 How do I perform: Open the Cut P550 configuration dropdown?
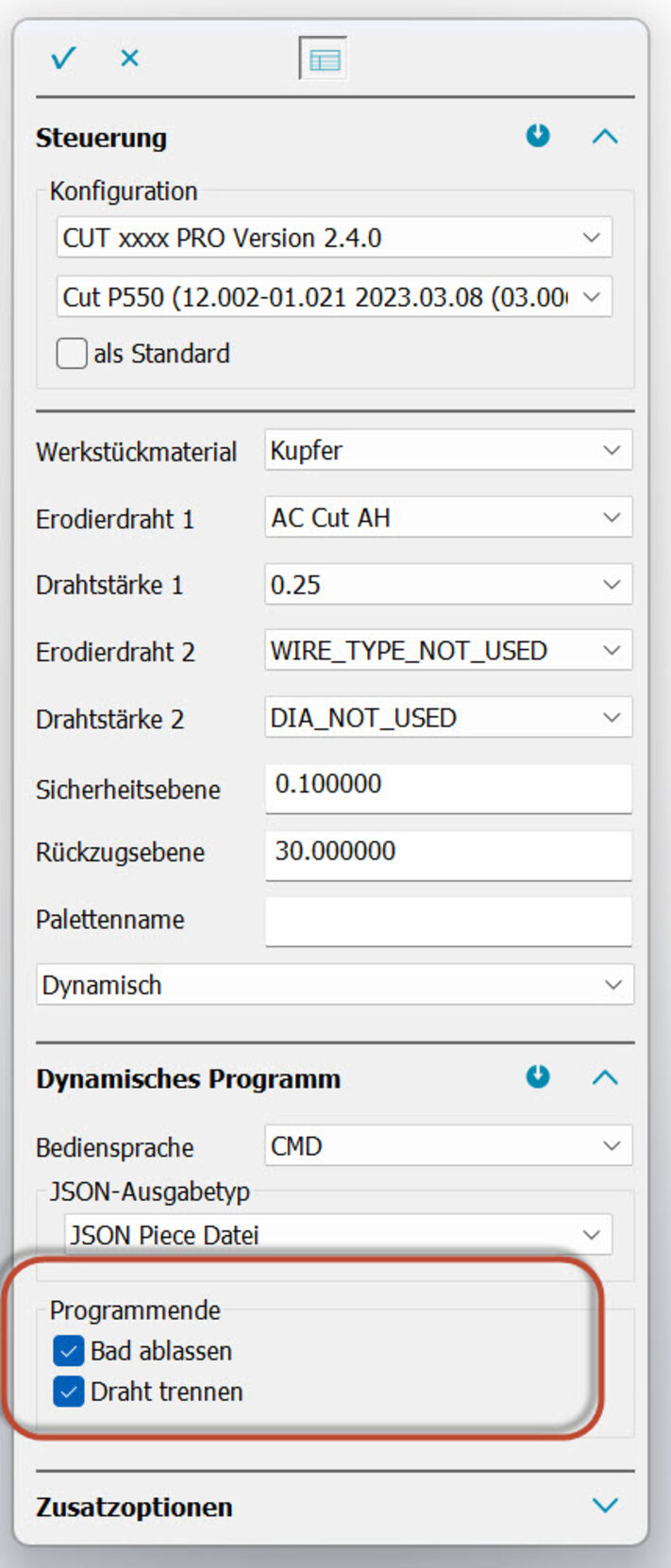pos(334,297)
